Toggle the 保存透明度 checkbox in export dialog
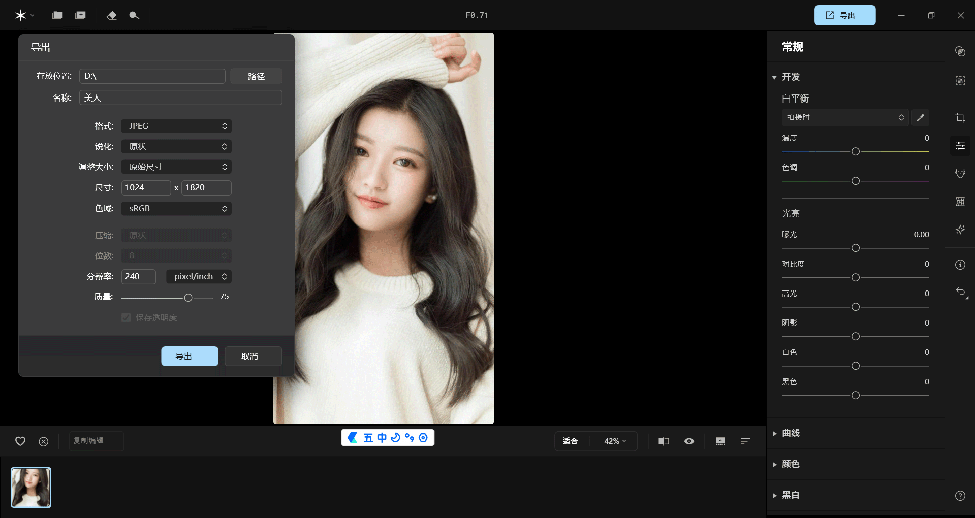The image size is (975, 518). (126, 318)
